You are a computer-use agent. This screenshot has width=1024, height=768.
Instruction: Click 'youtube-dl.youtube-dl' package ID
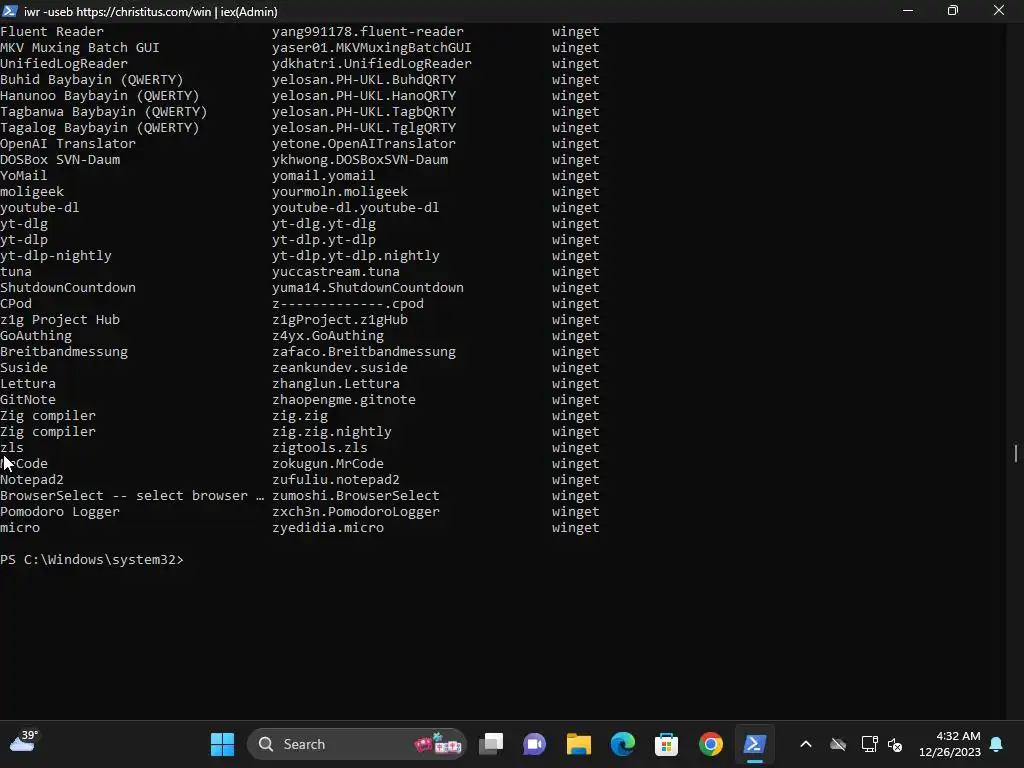[355, 208]
